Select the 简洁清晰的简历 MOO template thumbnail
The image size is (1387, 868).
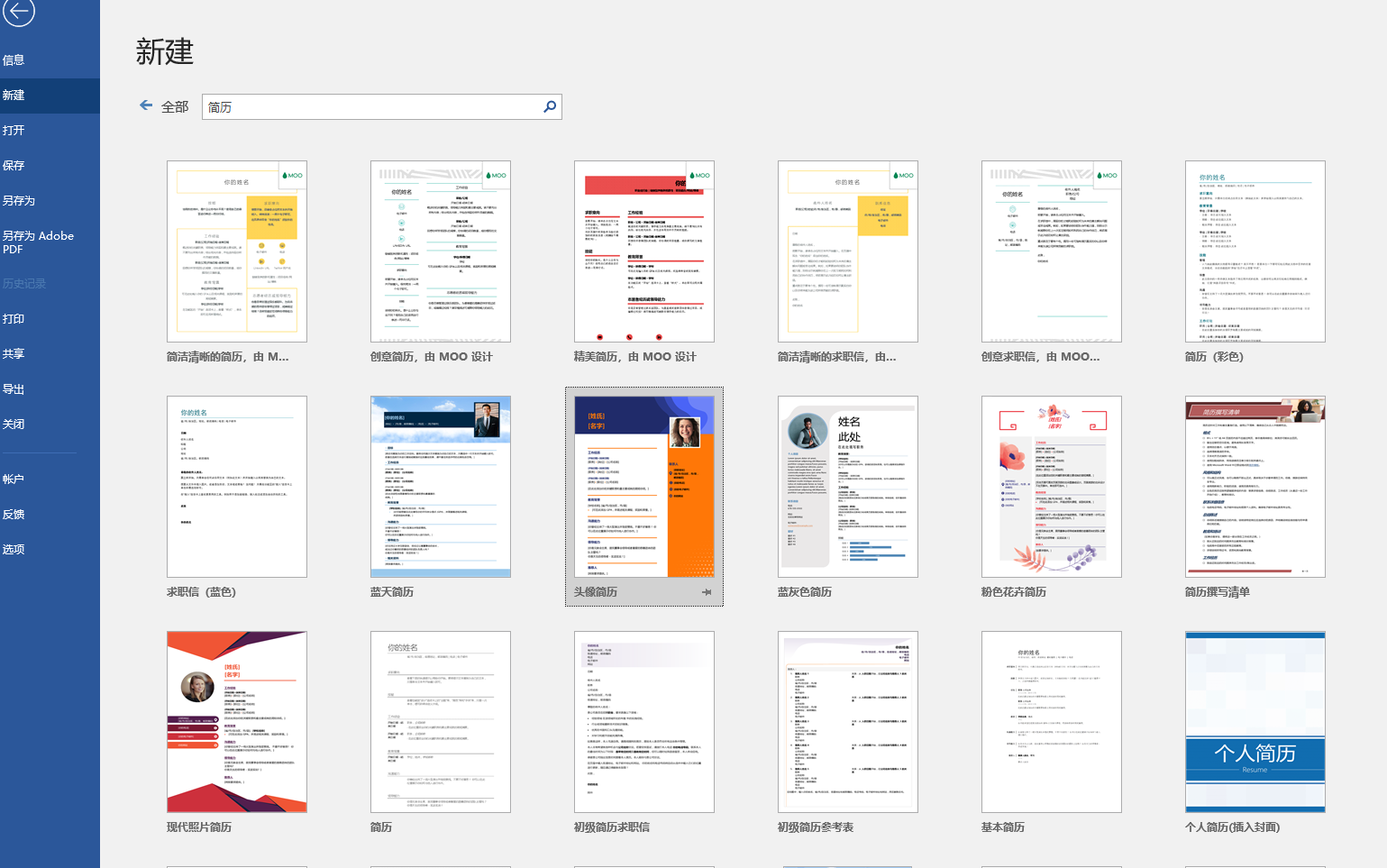tap(237, 251)
